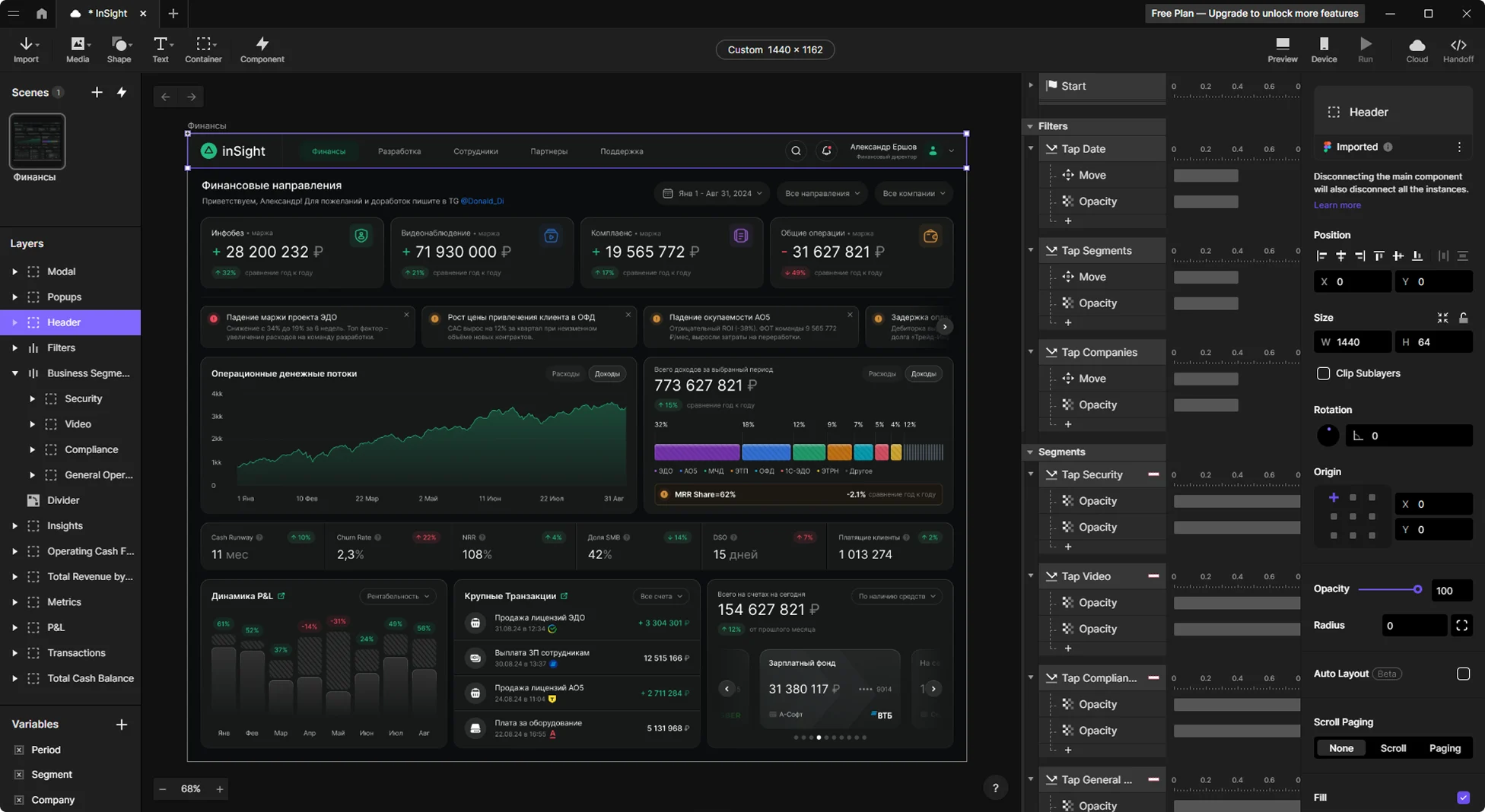Open the Preview window
Screen dimensions: 1485x812
coord(1282,49)
